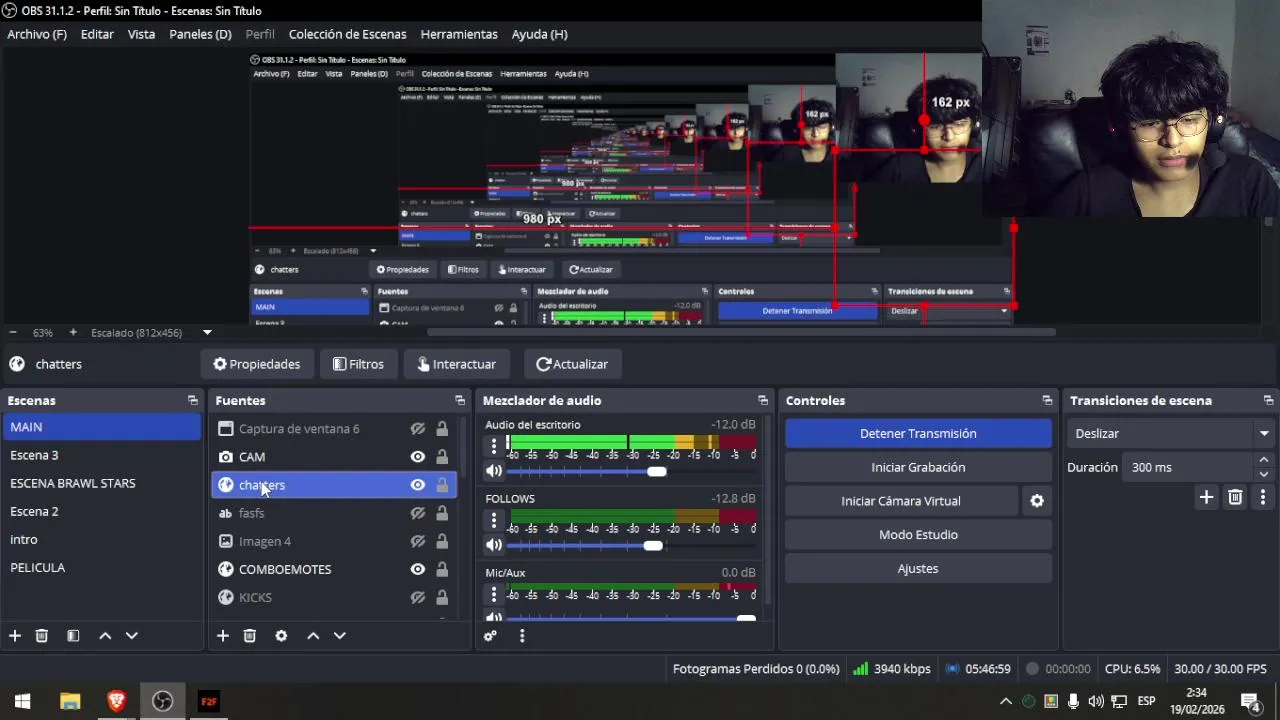Remove scene transition with trash icon

tap(1235, 497)
